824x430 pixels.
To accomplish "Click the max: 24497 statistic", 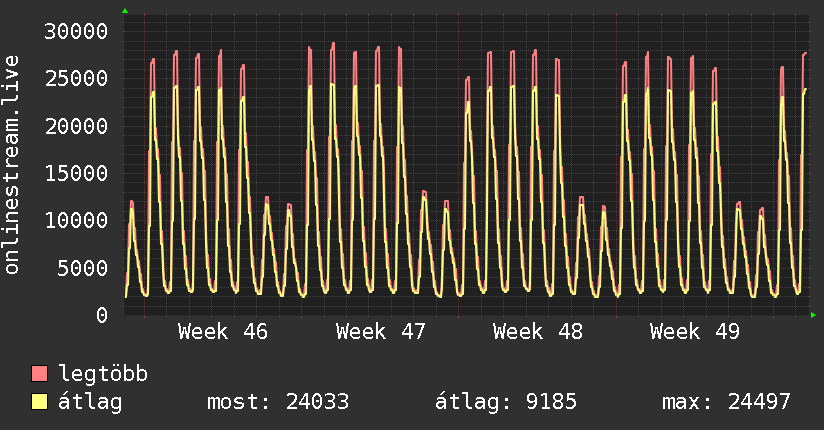I will pos(726,402).
